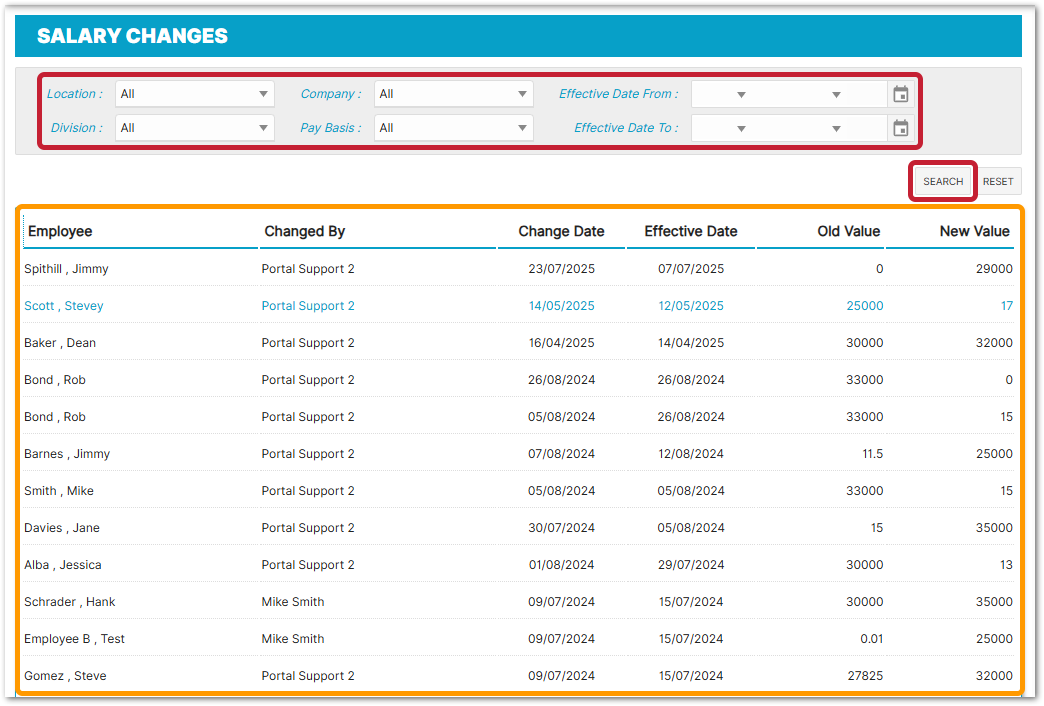Select the Schrader, Hank row
1044x706 pixels.
click(70, 602)
